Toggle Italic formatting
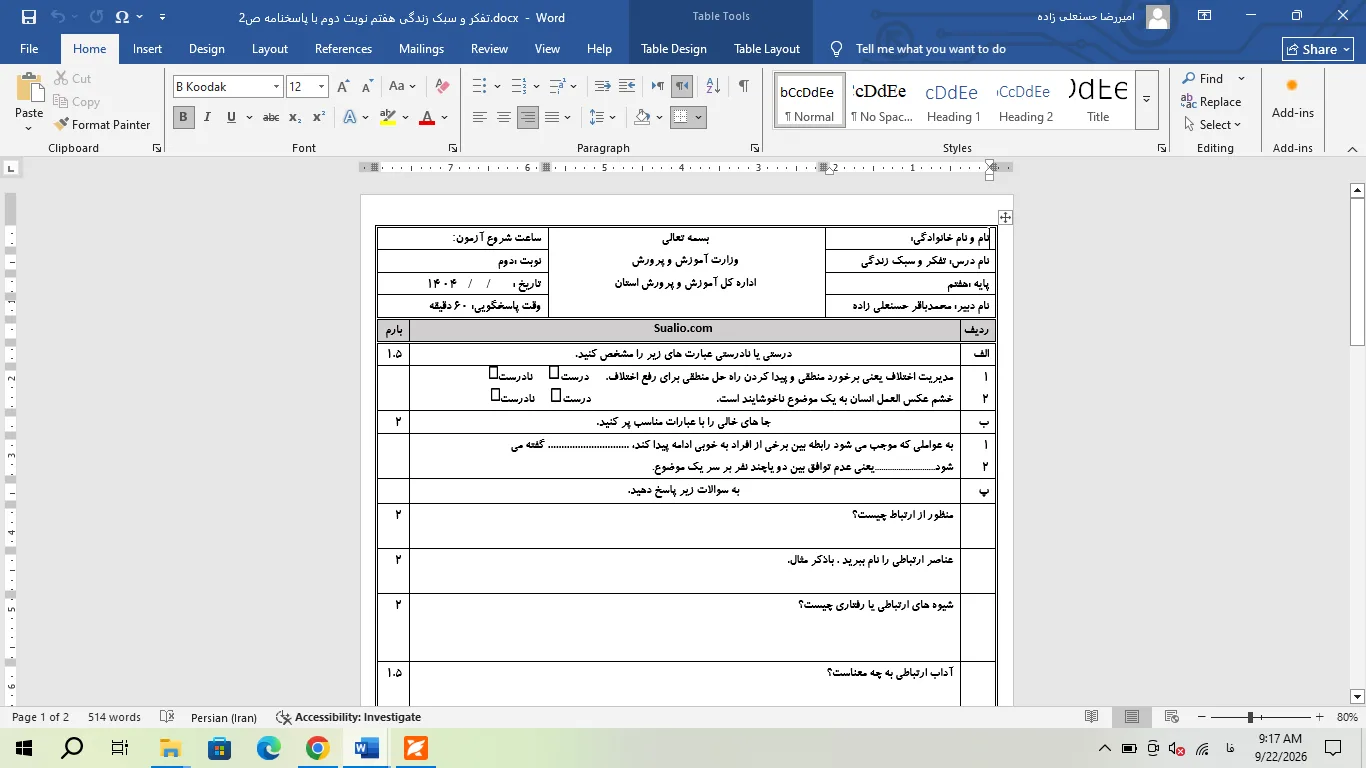Screen dimensions: 1366x768 (x=208, y=118)
